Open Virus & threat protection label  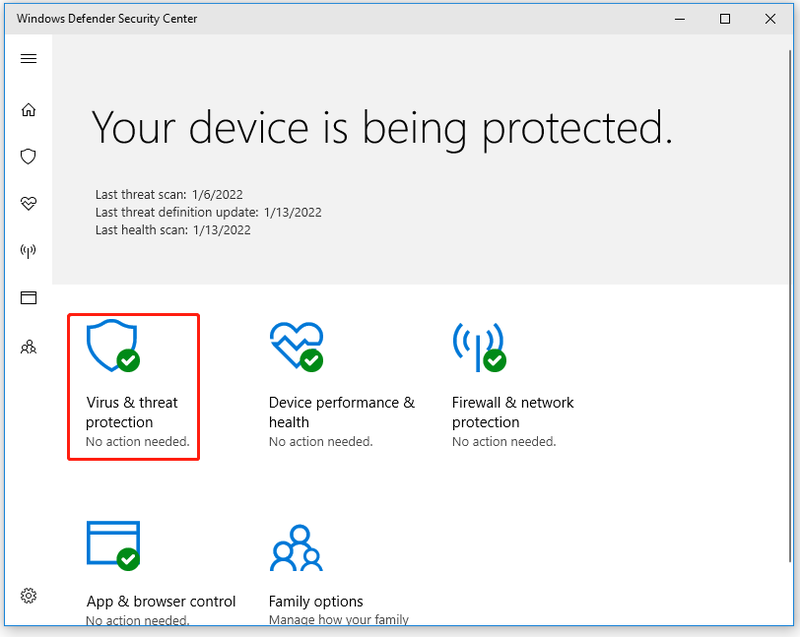coord(132,412)
